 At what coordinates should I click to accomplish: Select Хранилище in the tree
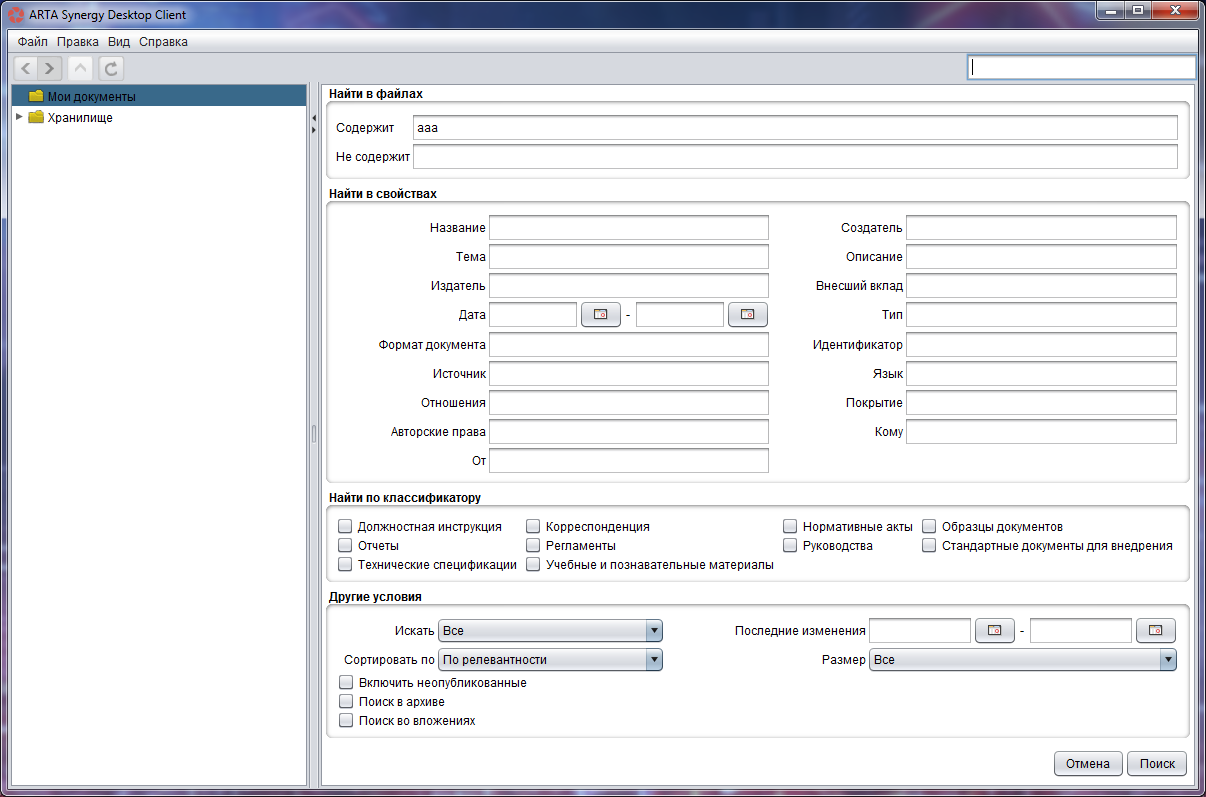[80, 117]
